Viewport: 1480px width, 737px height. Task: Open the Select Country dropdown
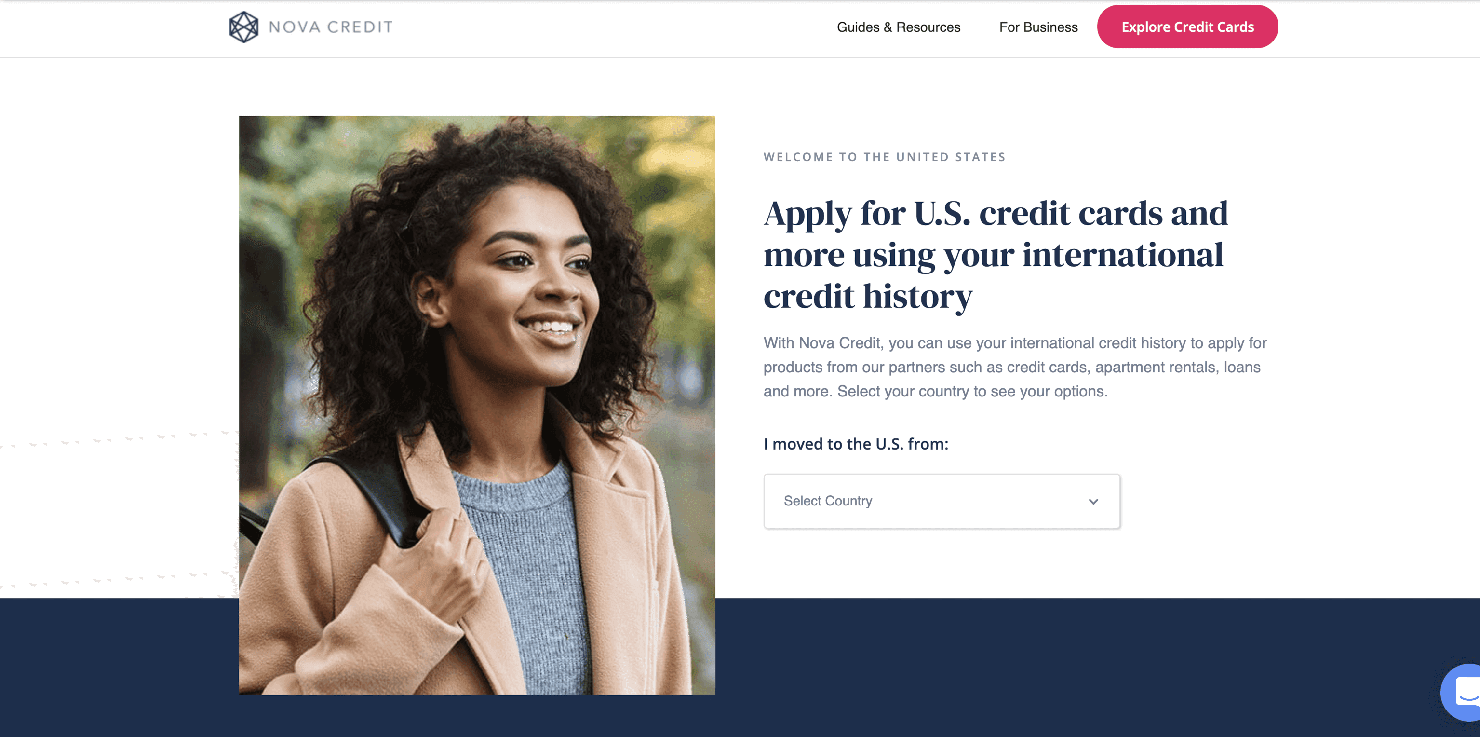click(942, 501)
